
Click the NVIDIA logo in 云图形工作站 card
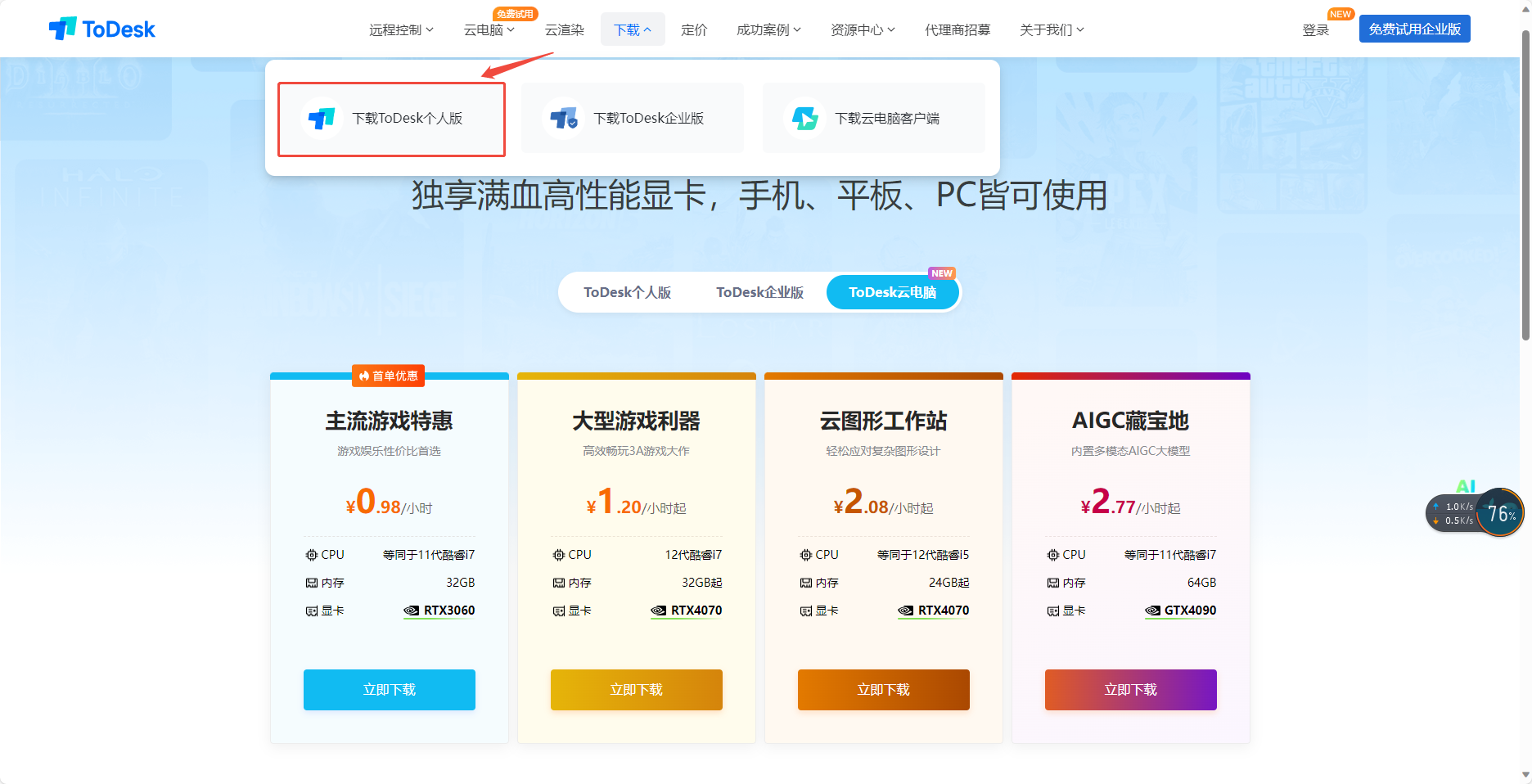[905, 611]
